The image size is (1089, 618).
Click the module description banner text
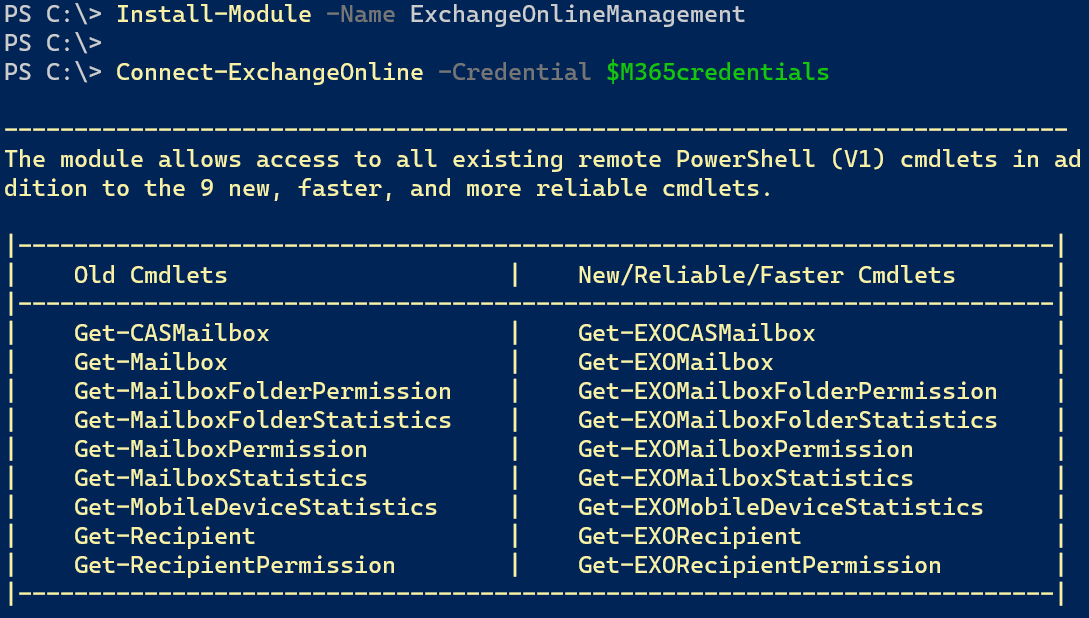(x=543, y=174)
